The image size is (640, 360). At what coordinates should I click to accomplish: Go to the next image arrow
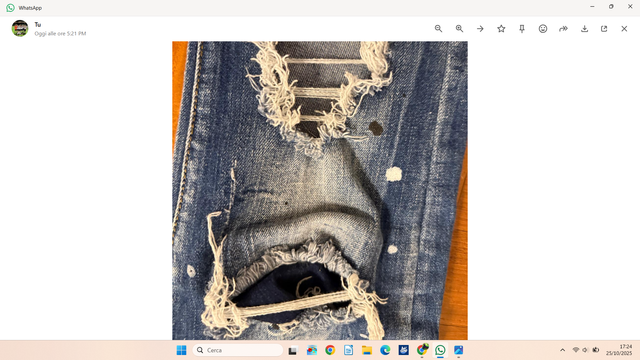(x=480, y=29)
